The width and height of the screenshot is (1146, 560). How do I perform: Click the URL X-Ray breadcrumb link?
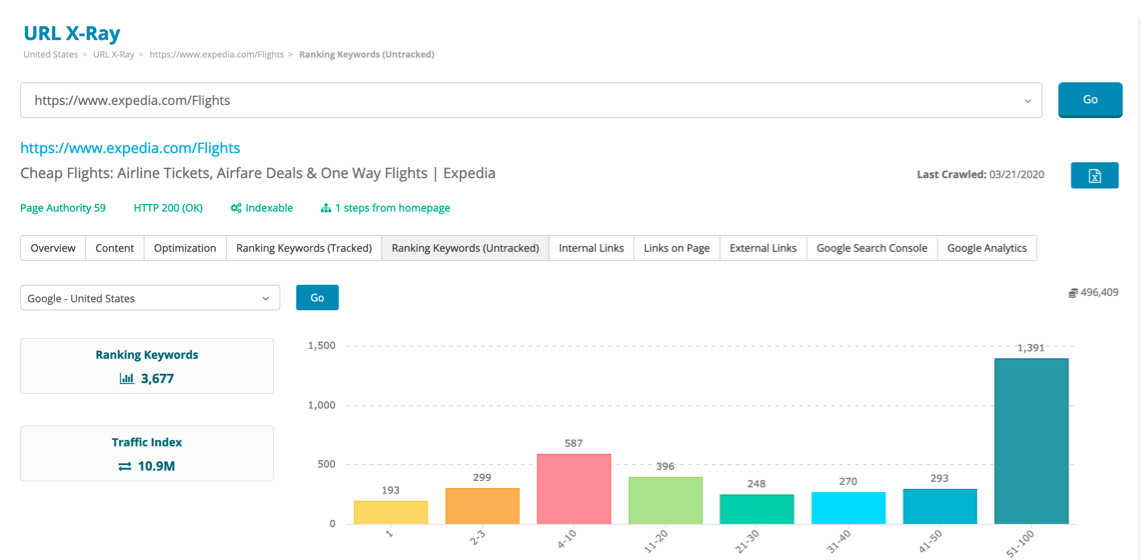pyautogui.click(x=113, y=55)
